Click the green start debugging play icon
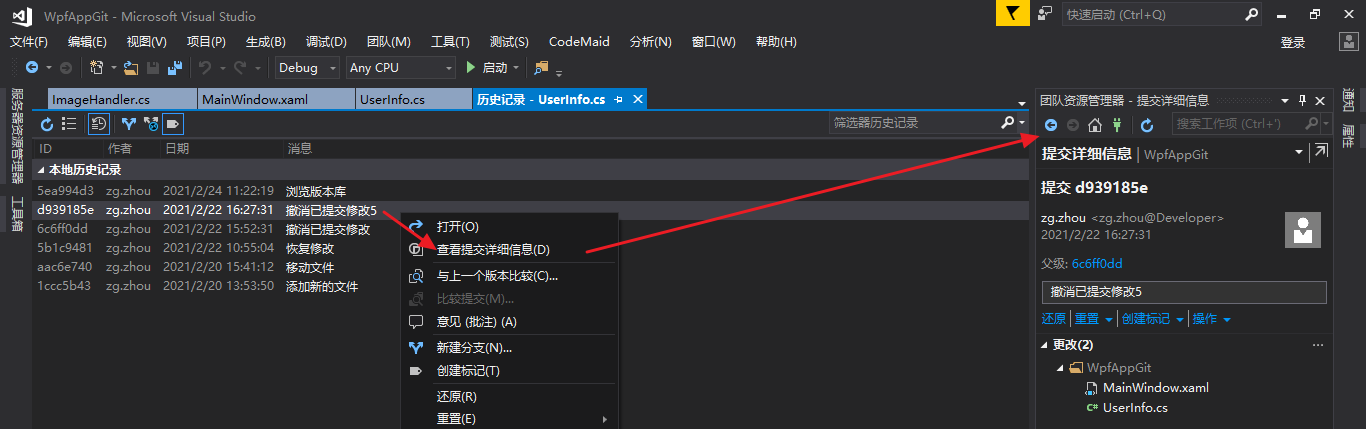 472,68
